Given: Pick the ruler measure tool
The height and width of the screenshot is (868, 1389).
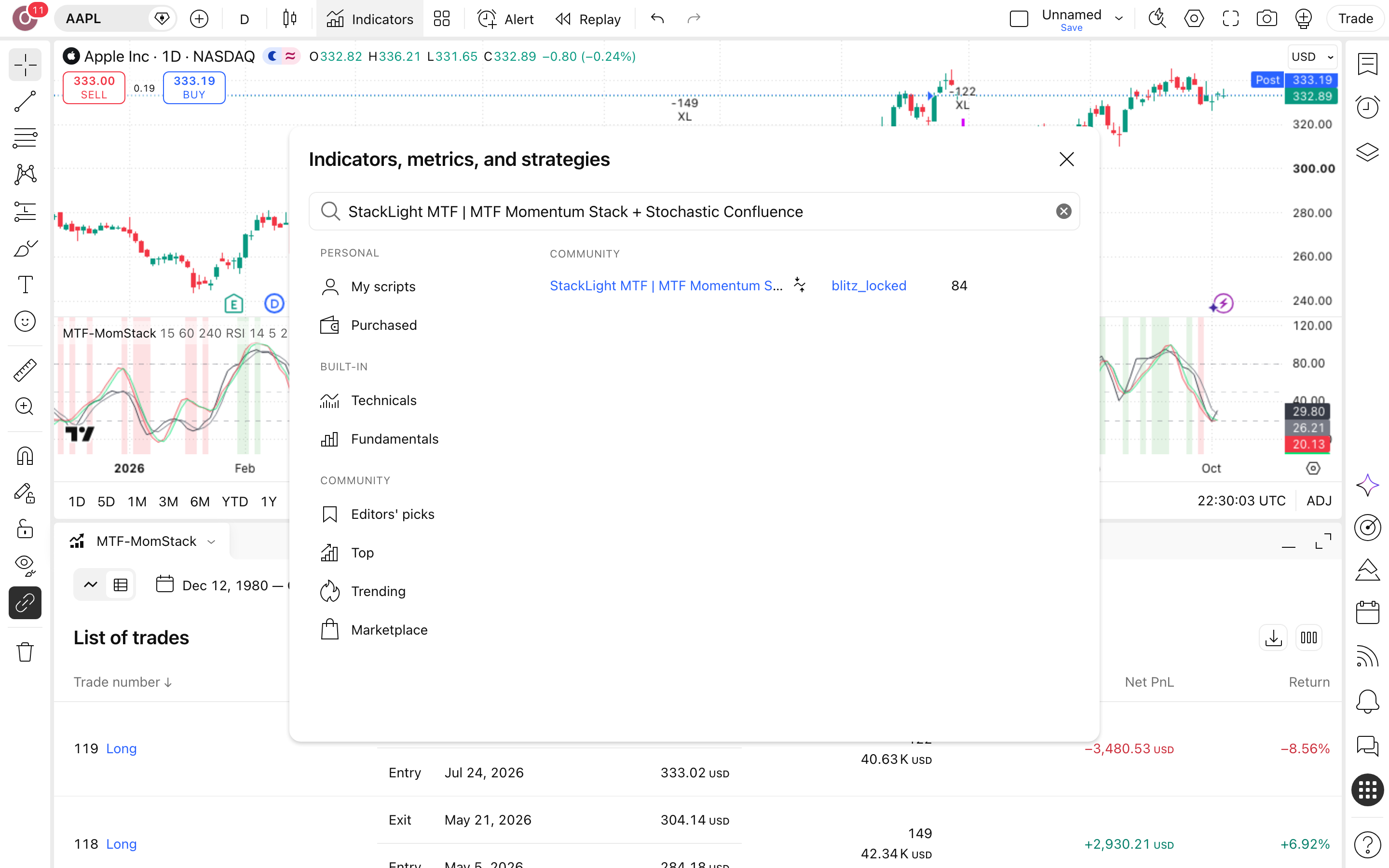Looking at the screenshot, I should (x=25, y=370).
